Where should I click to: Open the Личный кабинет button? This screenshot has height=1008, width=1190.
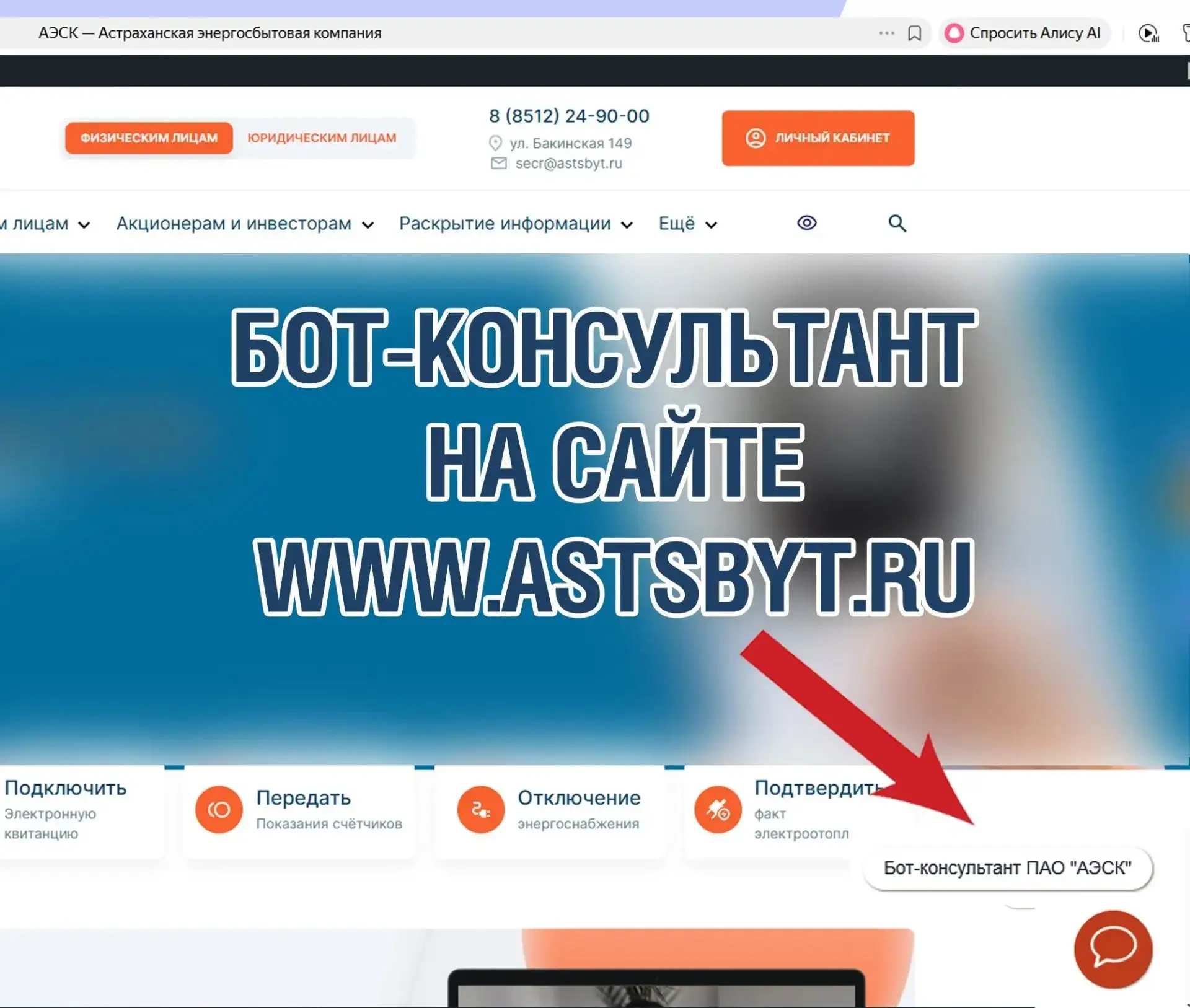pyautogui.click(x=818, y=138)
